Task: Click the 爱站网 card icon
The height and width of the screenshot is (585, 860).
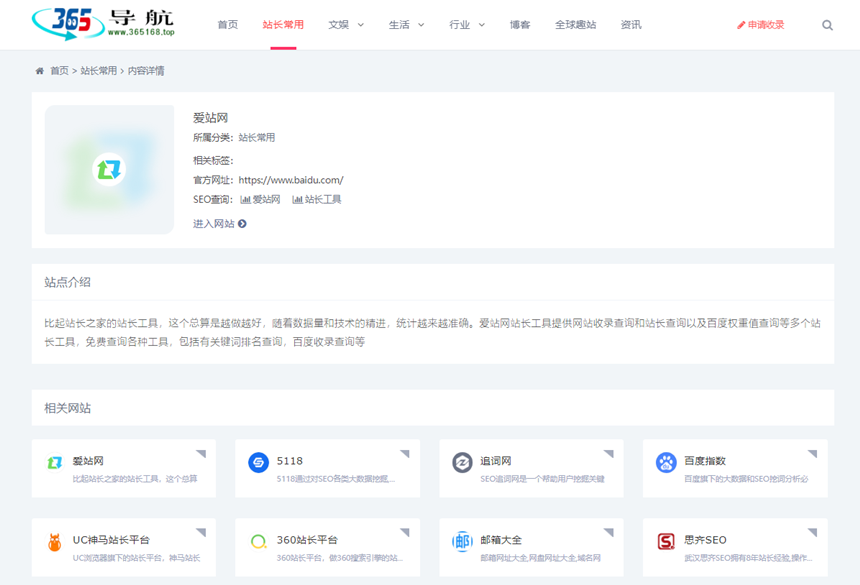Action: coord(55,463)
